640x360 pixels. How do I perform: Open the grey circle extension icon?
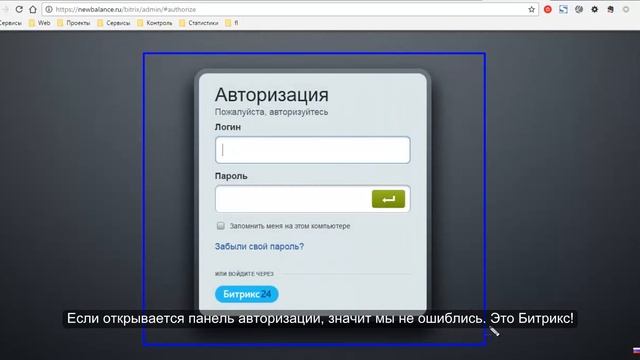pyautogui.click(x=626, y=9)
